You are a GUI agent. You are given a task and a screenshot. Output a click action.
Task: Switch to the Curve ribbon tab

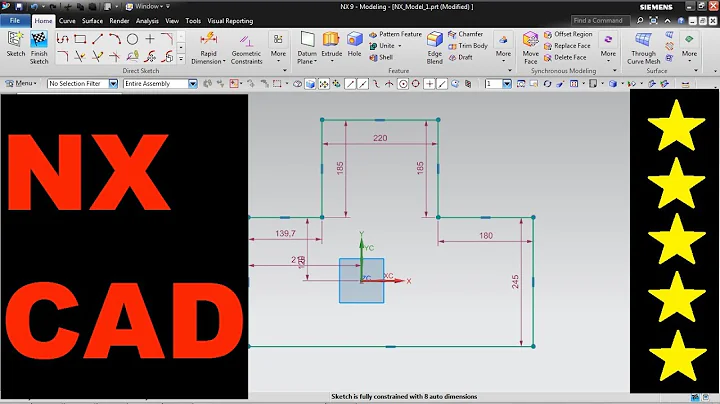pyautogui.click(x=67, y=21)
